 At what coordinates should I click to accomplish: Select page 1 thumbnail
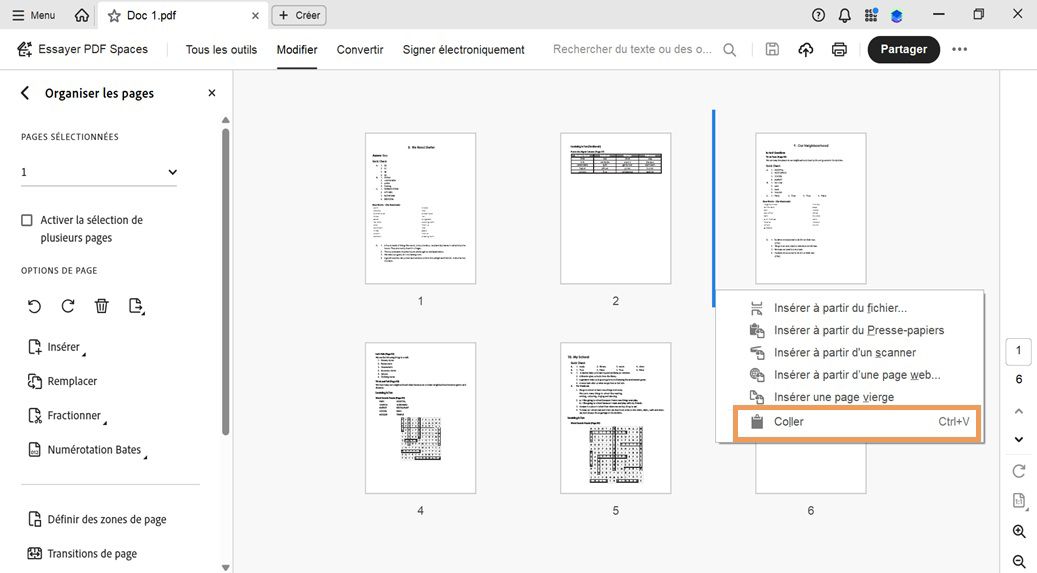click(x=421, y=208)
